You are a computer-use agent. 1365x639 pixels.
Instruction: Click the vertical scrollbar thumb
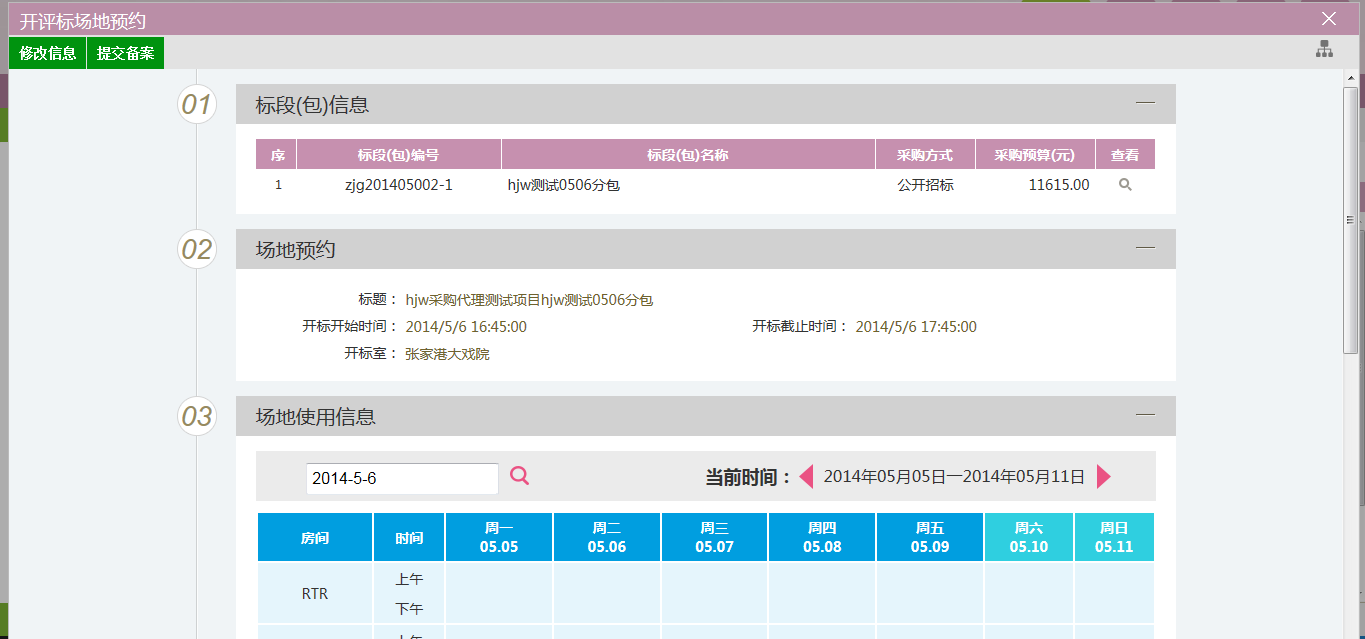(1350, 220)
